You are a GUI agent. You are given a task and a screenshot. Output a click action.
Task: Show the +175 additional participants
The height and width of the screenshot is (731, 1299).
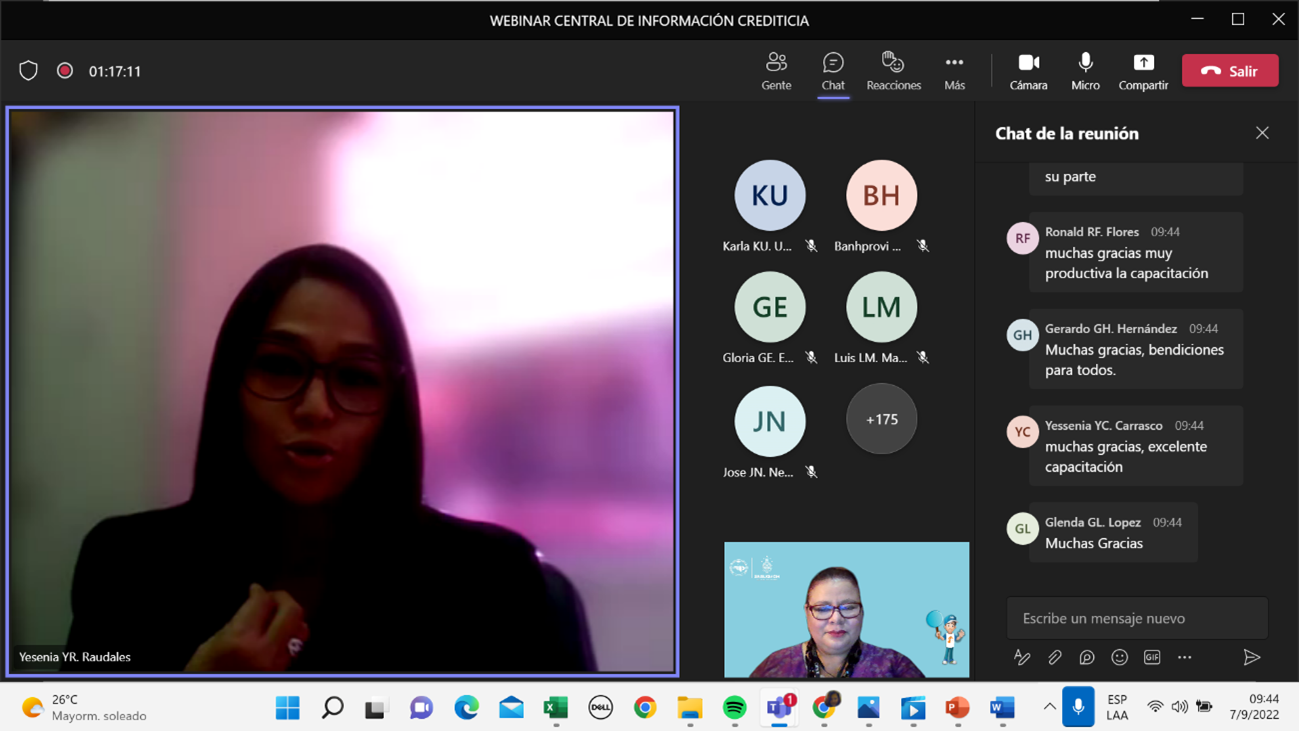(x=881, y=419)
